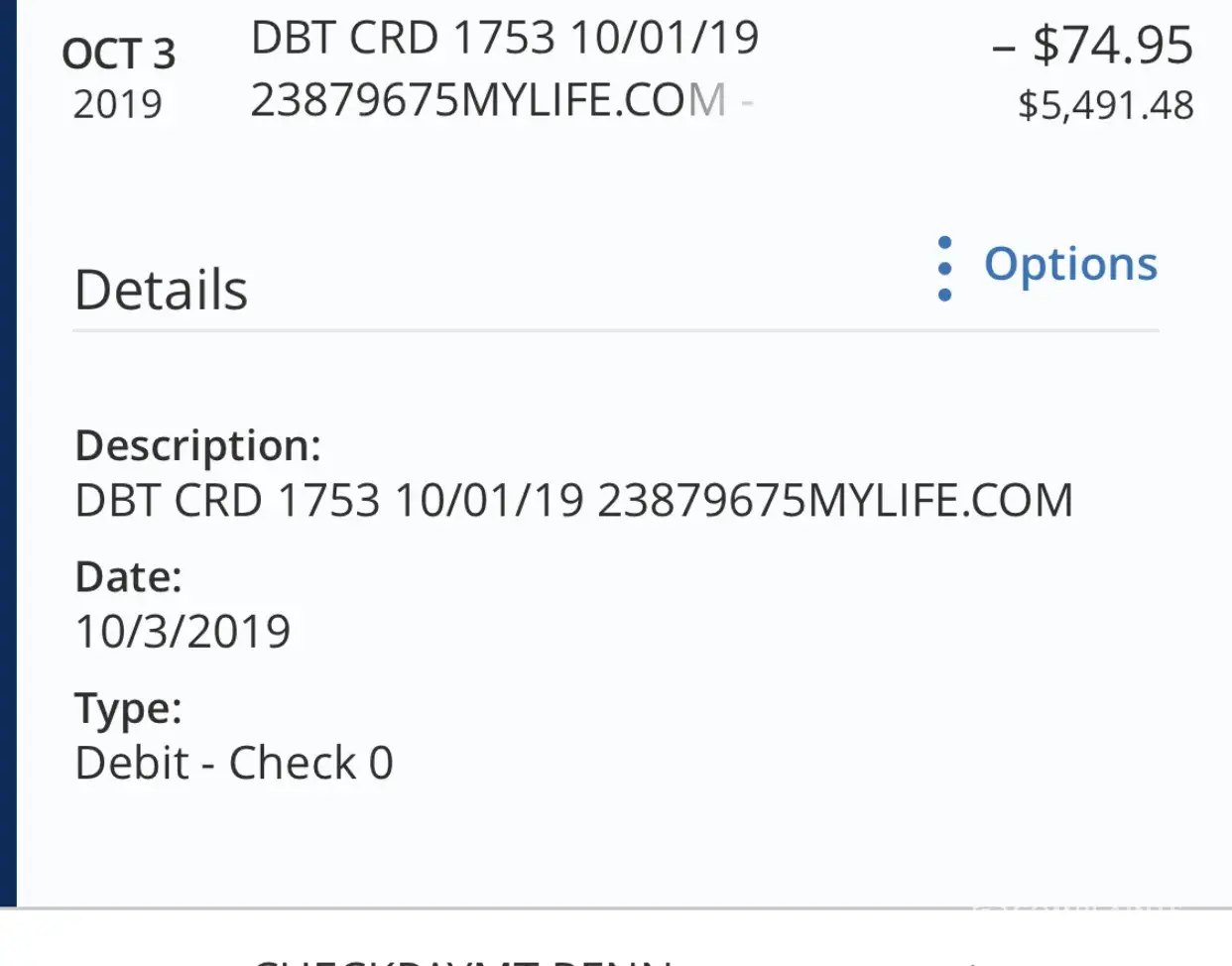Click the Type: field label
This screenshot has width=1232, height=966.
pyautogui.click(x=128, y=708)
